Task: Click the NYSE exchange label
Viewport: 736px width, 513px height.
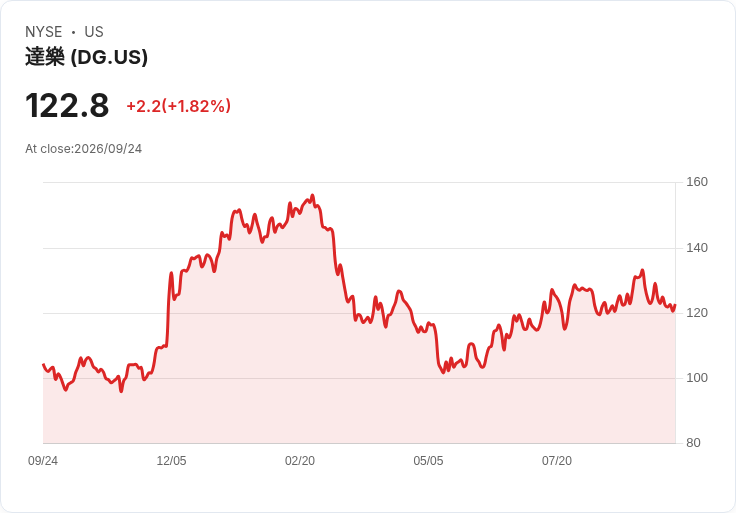Action: (x=44, y=32)
